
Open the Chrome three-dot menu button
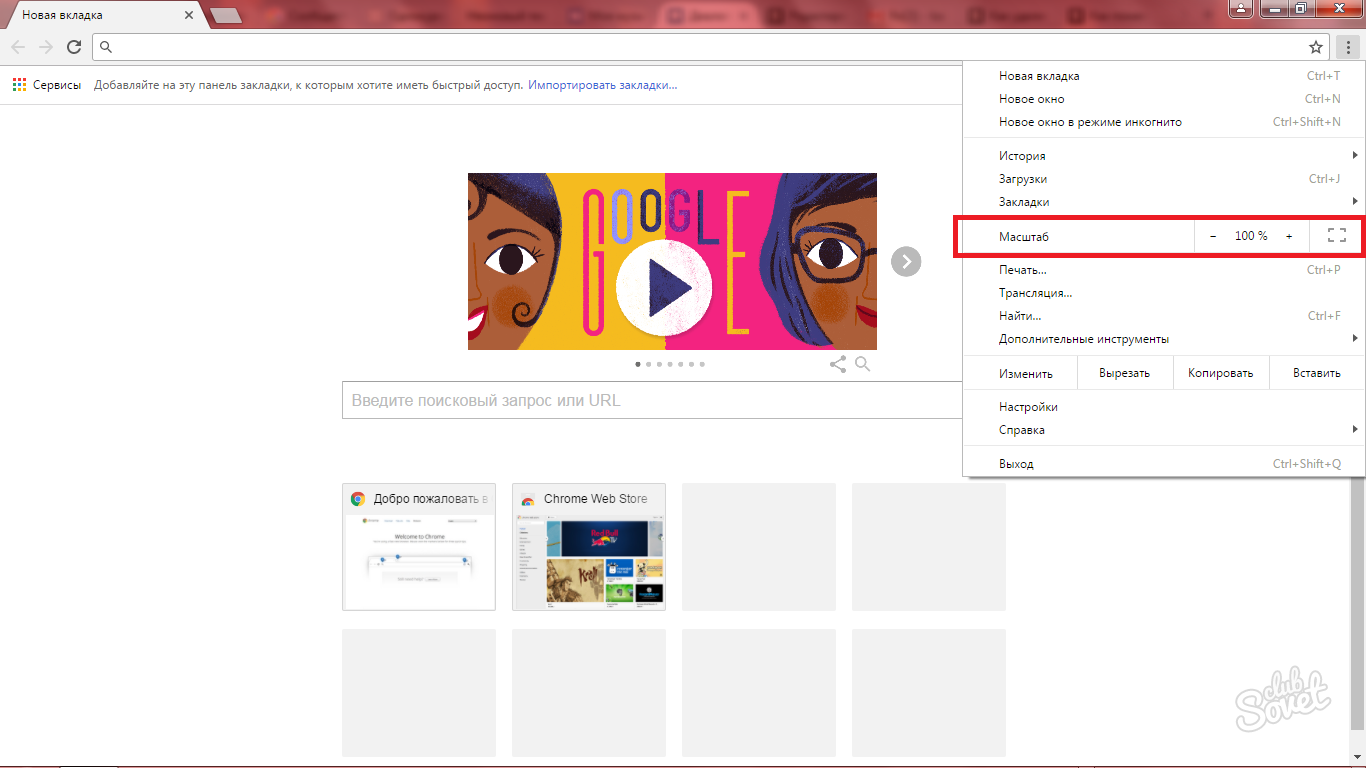tap(1348, 47)
